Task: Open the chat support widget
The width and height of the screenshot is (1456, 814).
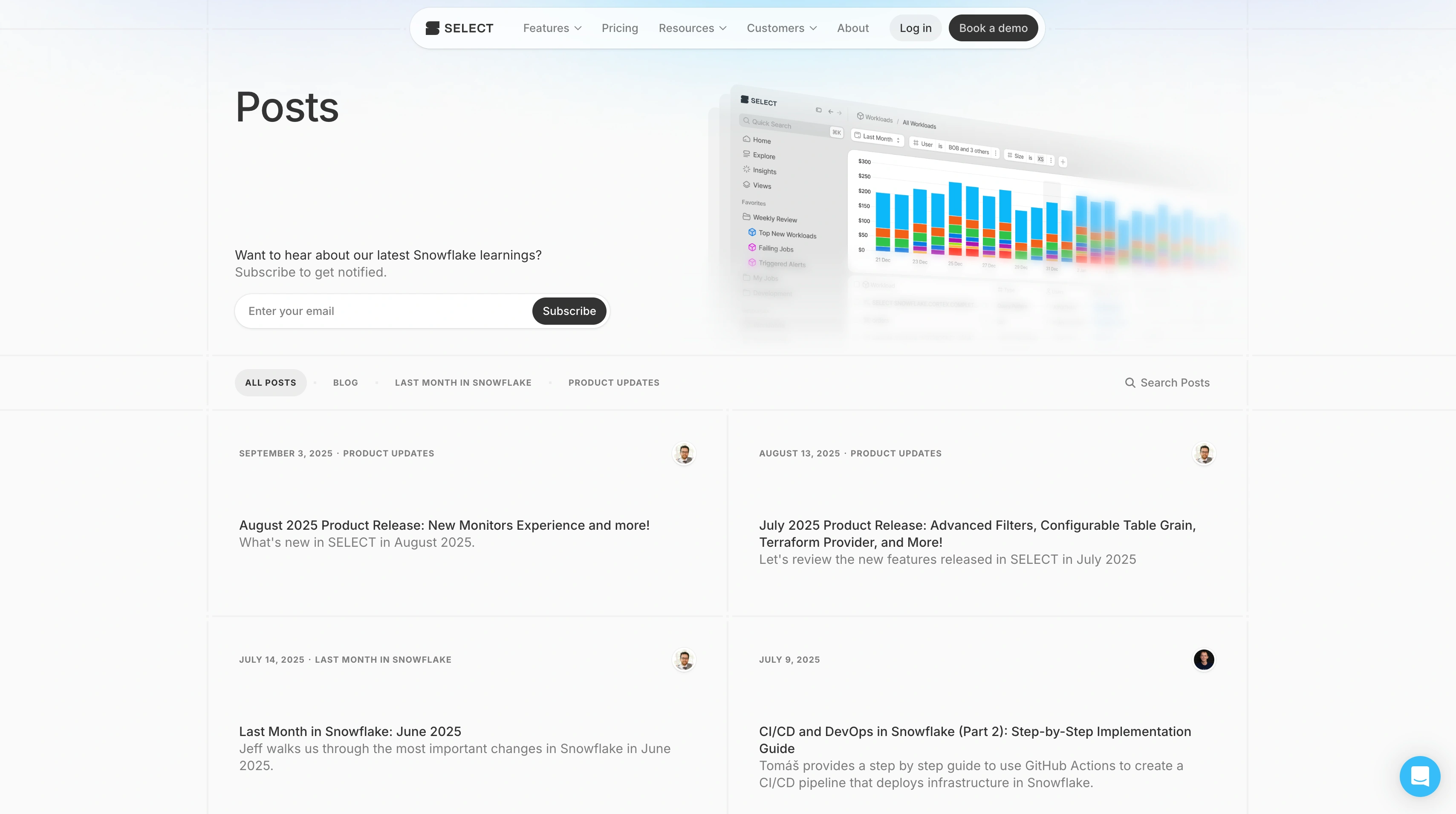Action: (x=1419, y=776)
